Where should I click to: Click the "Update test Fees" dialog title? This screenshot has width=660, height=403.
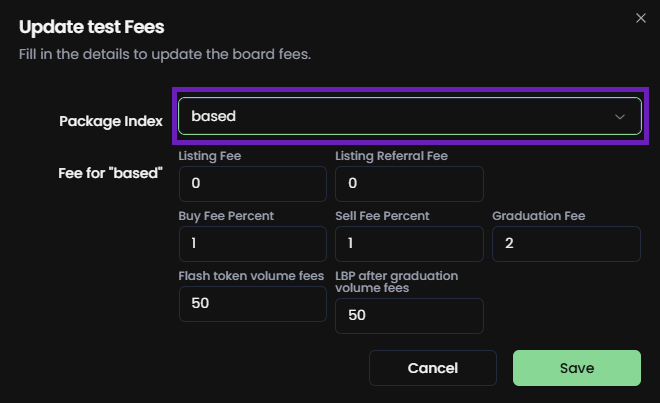click(91, 27)
